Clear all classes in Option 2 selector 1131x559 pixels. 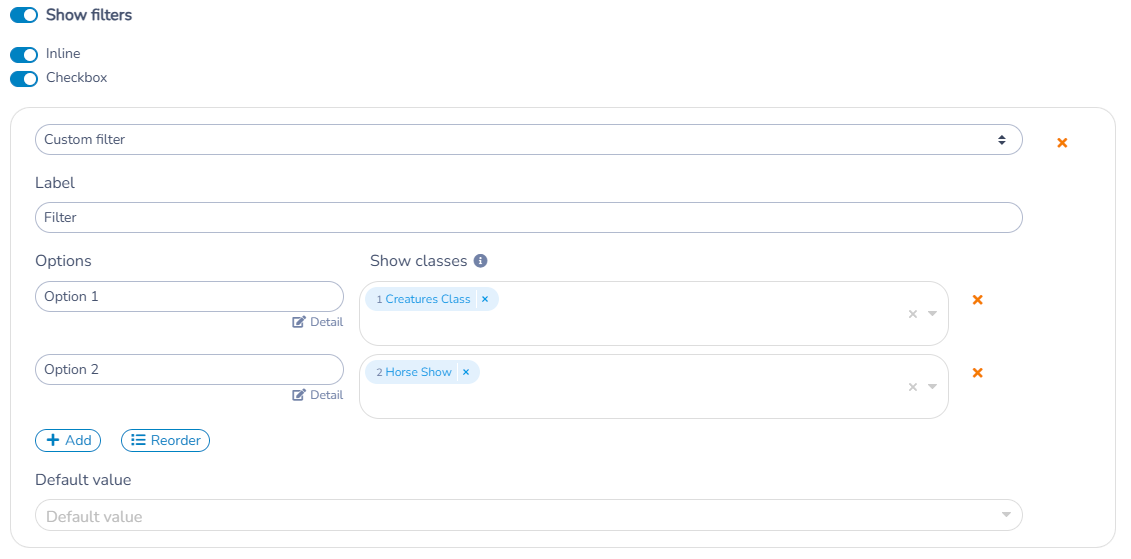coord(912,387)
